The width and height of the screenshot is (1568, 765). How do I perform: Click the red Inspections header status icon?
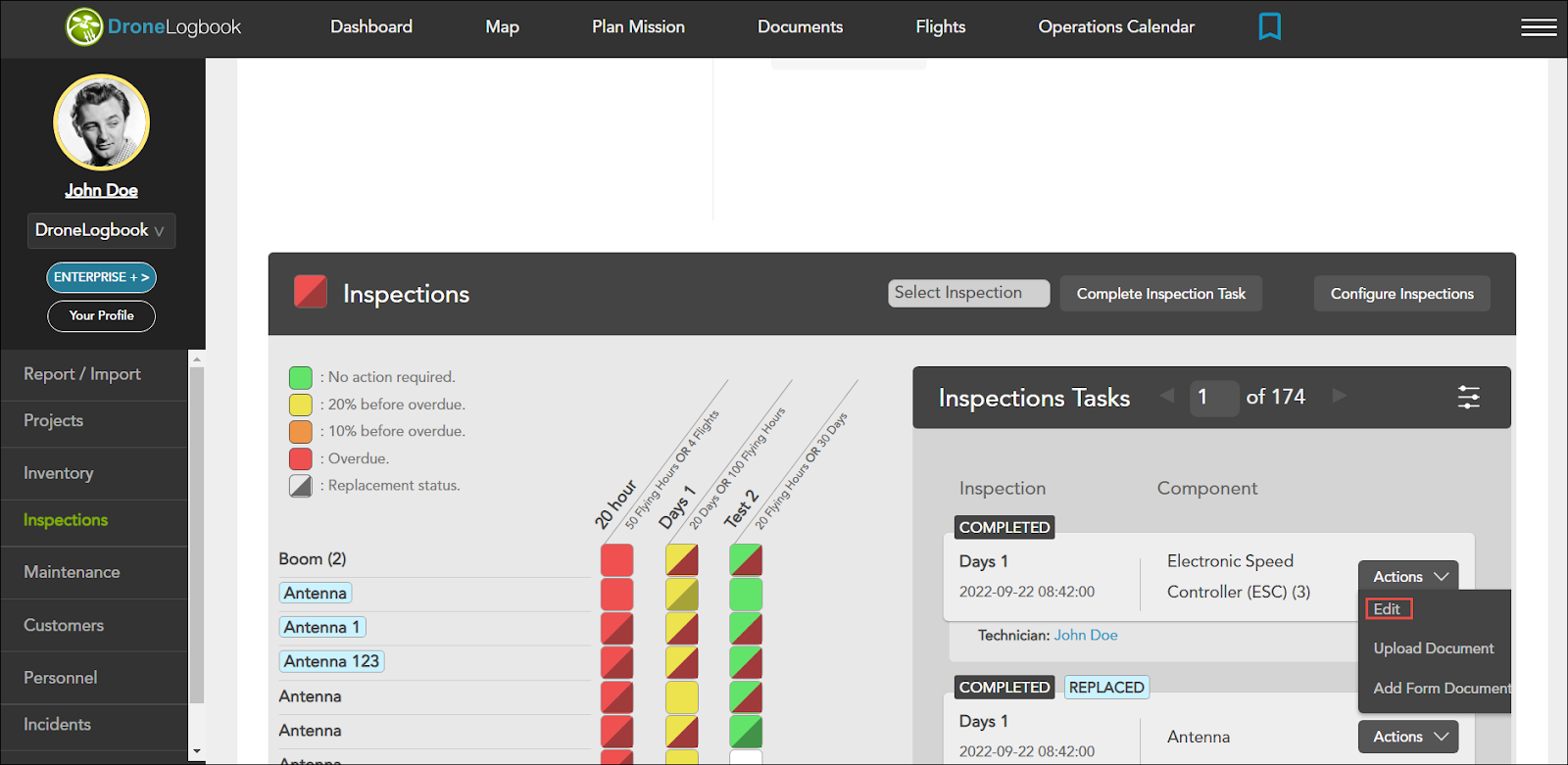coord(311,292)
